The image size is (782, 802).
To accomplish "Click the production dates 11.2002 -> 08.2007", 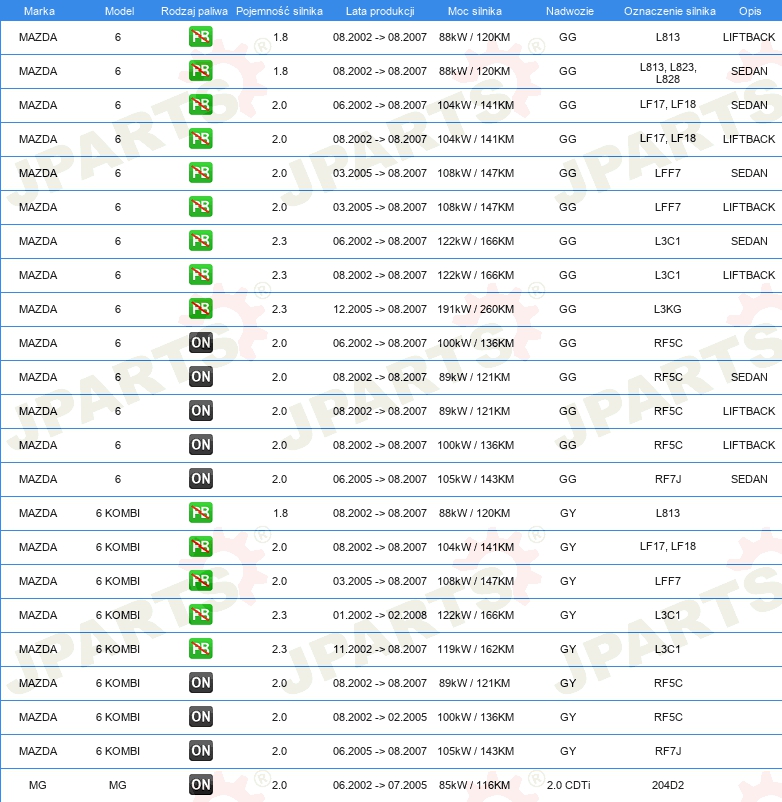I will coord(380,649).
